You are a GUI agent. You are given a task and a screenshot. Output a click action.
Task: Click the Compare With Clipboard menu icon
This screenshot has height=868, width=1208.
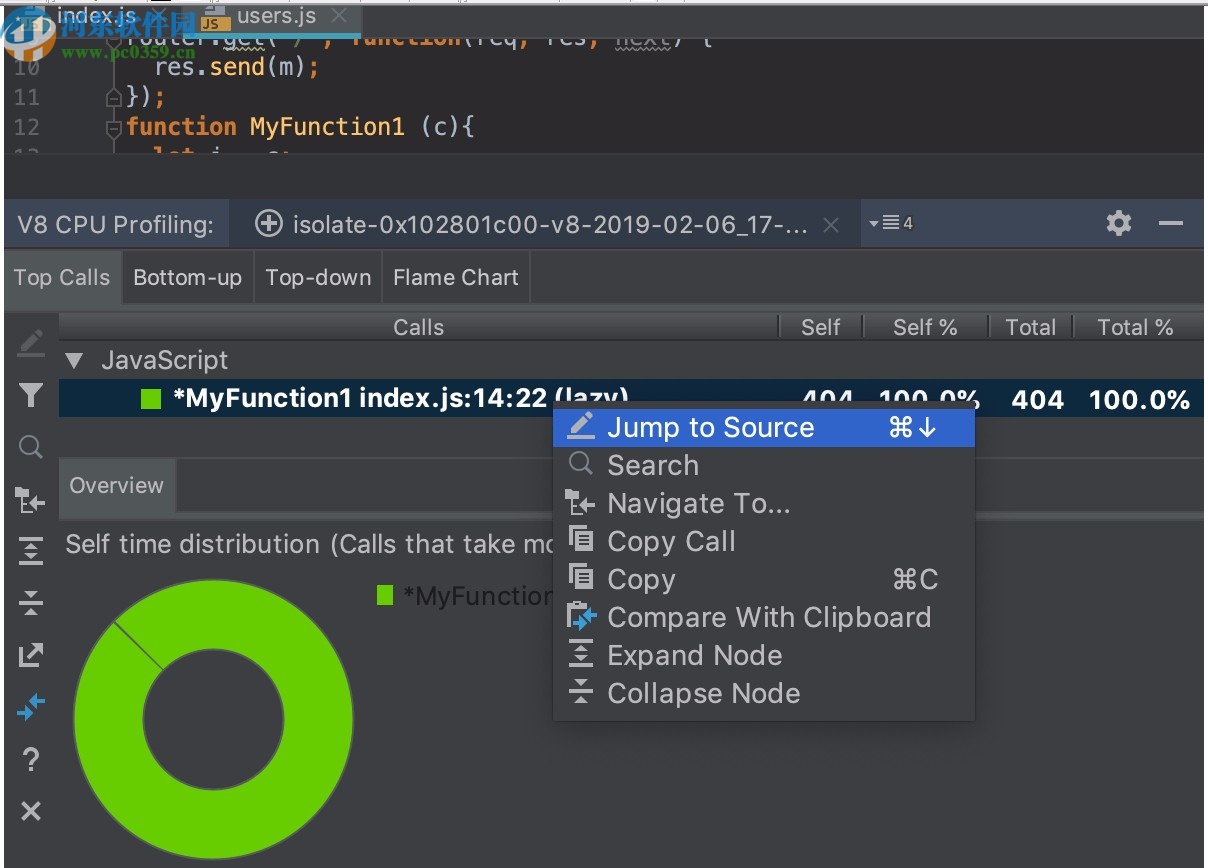(580, 617)
